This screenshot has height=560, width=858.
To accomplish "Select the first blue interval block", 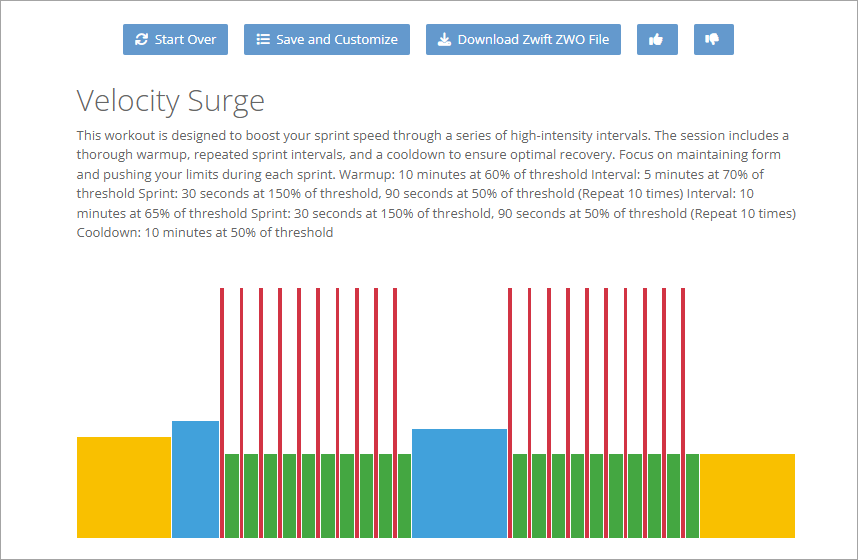I will click(195, 479).
